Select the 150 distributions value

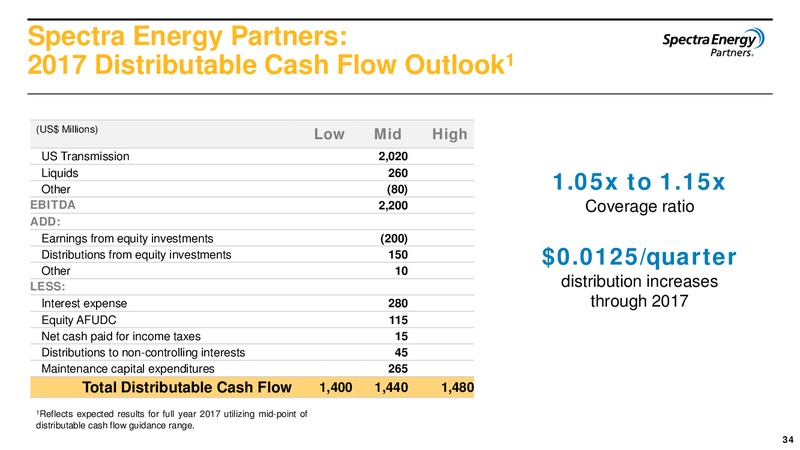398,255
